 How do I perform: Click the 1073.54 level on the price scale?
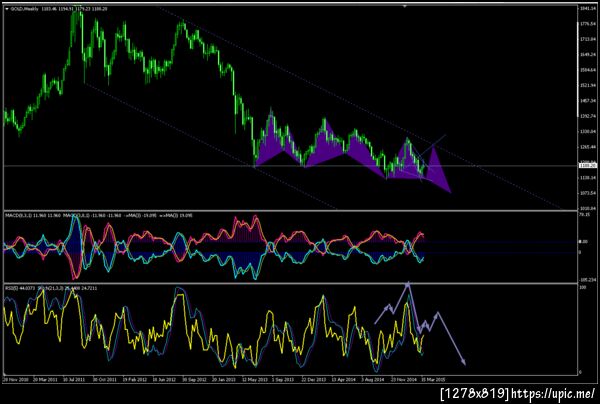click(x=589, y=193)
